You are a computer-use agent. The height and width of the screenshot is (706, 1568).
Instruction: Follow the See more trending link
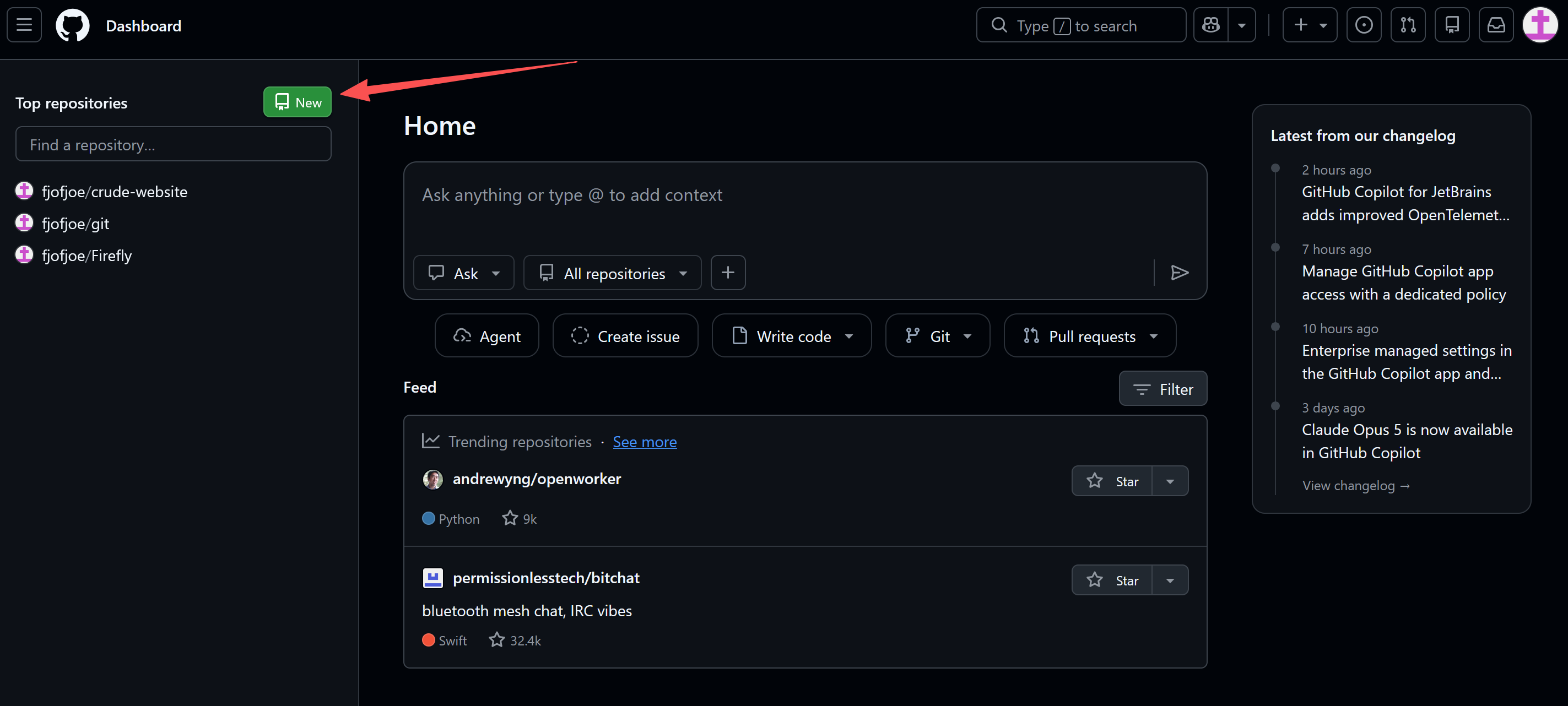(x=645, y=442)
